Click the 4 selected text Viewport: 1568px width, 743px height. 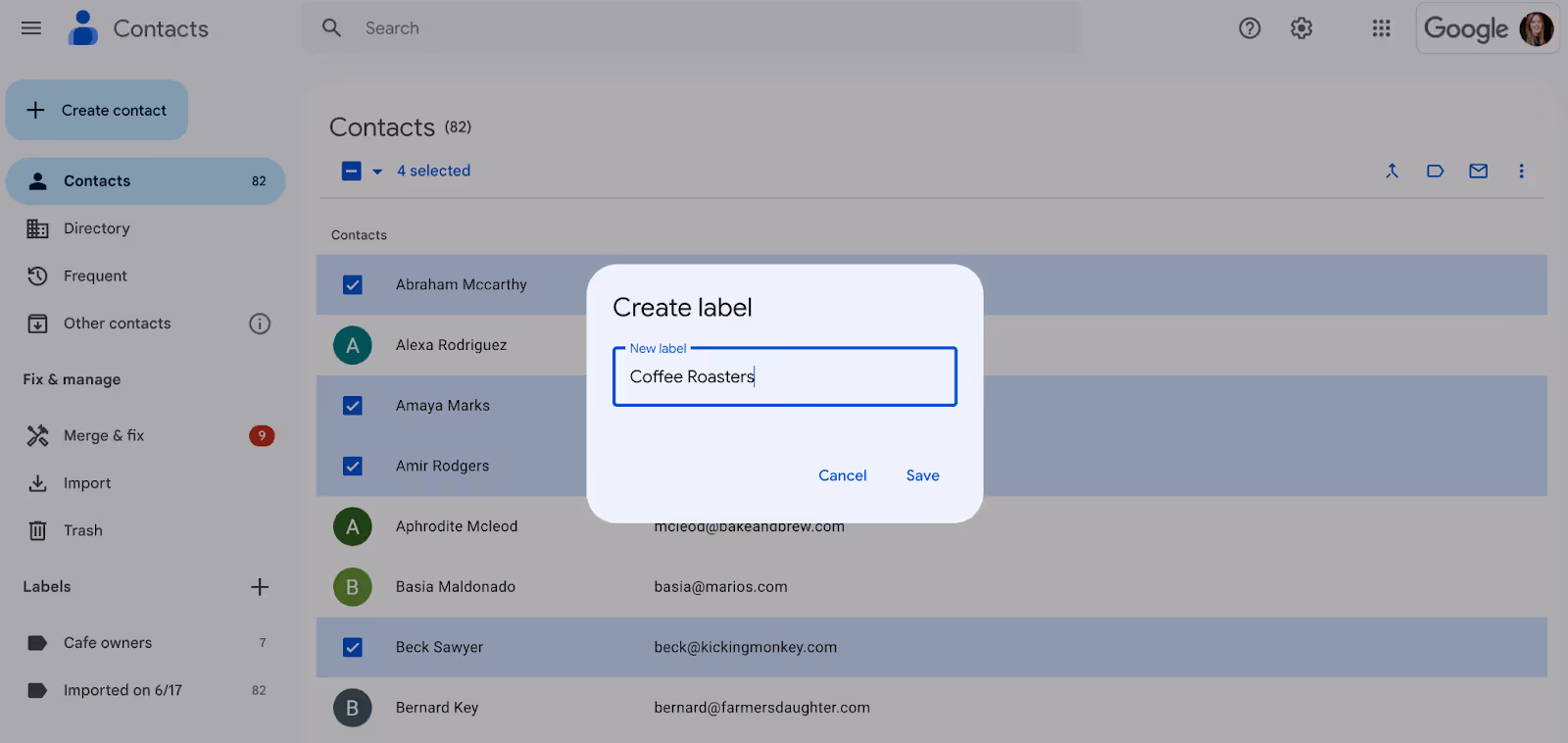(x=434, y=171)
